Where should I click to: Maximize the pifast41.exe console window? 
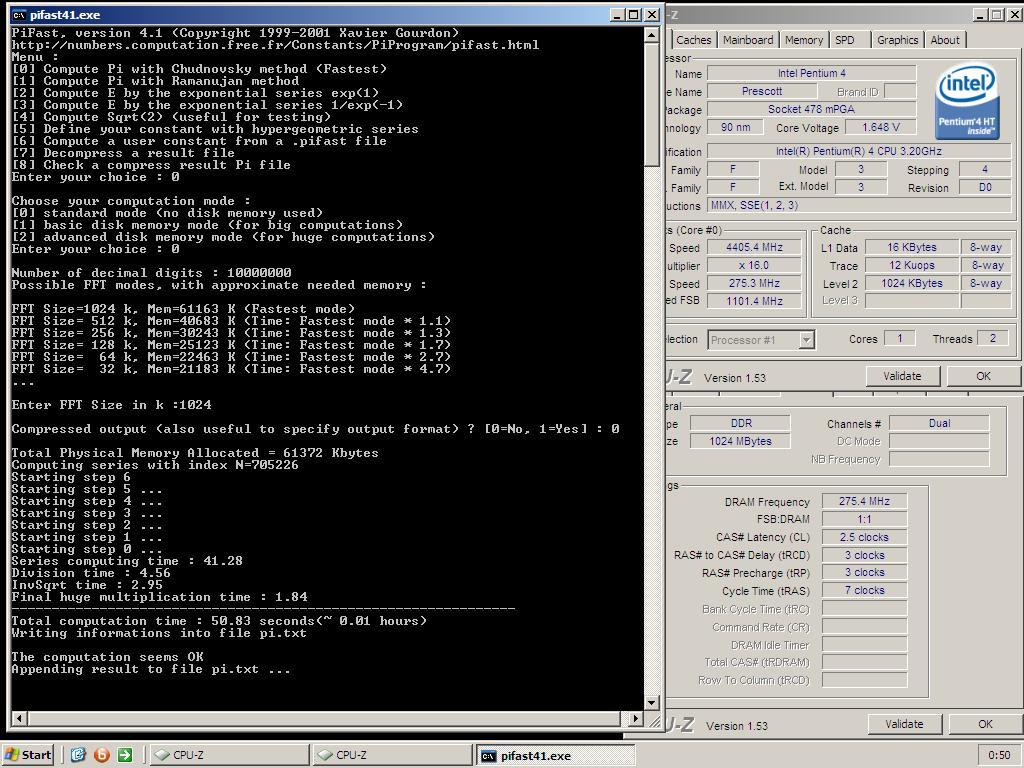coord(633,14)
